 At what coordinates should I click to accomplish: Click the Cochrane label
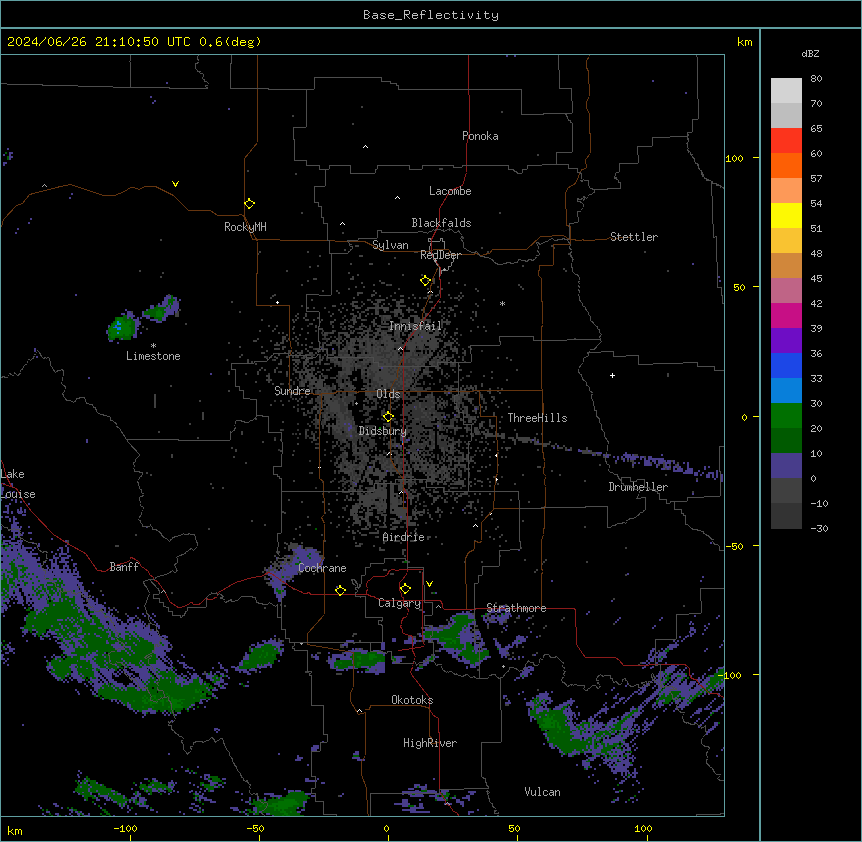coord(322,568)
